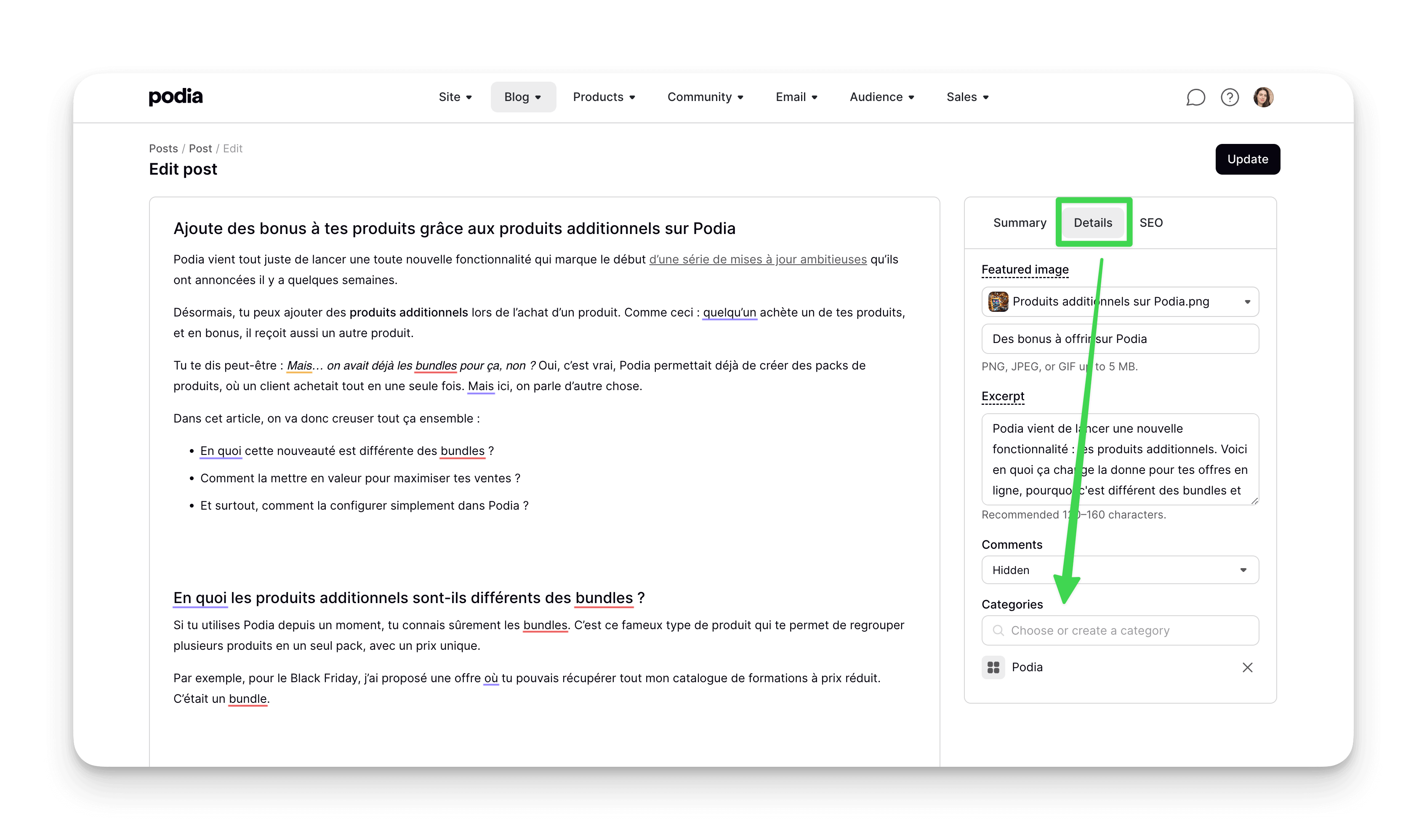This screenshot has width=1427, height=840.
Task: Click the Podia logo
Action: (175, 96)
